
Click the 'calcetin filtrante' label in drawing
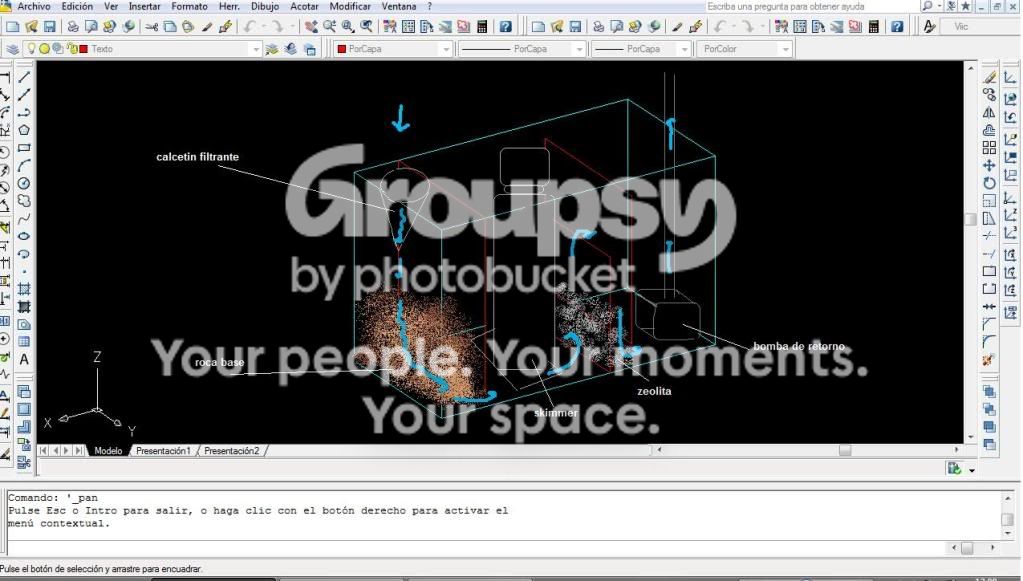click(198, 157)
